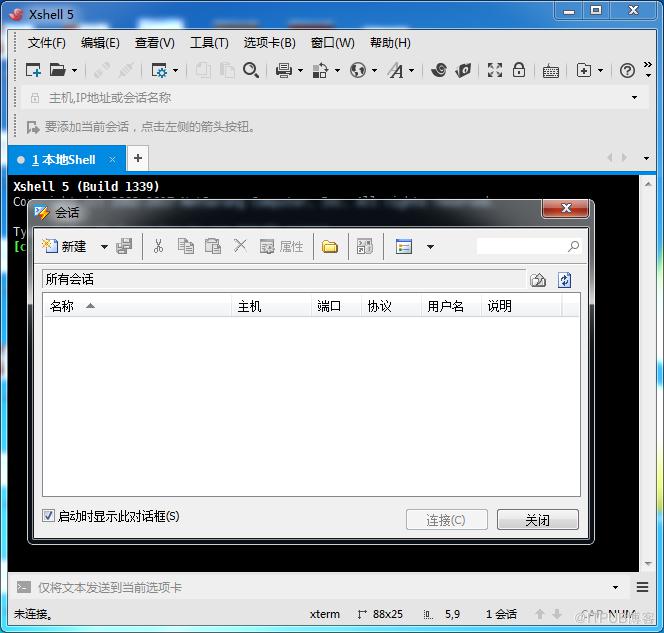Expand the properties gear dropdown arrow
Image resolution: width=664 pixels, height=633 pixels.
pyautogui.click(x=176, y=70)
